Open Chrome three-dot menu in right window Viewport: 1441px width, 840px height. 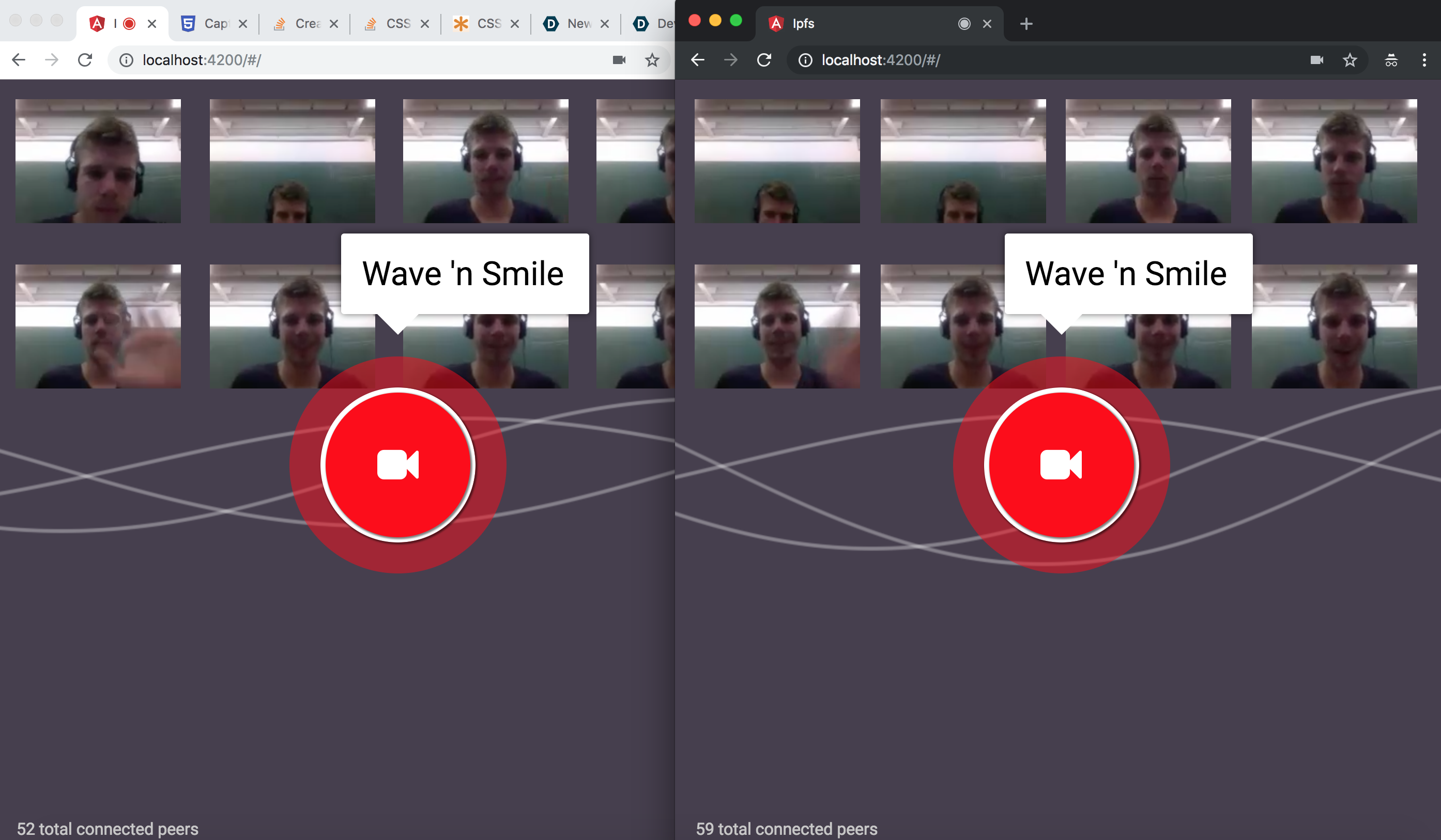1424,60
